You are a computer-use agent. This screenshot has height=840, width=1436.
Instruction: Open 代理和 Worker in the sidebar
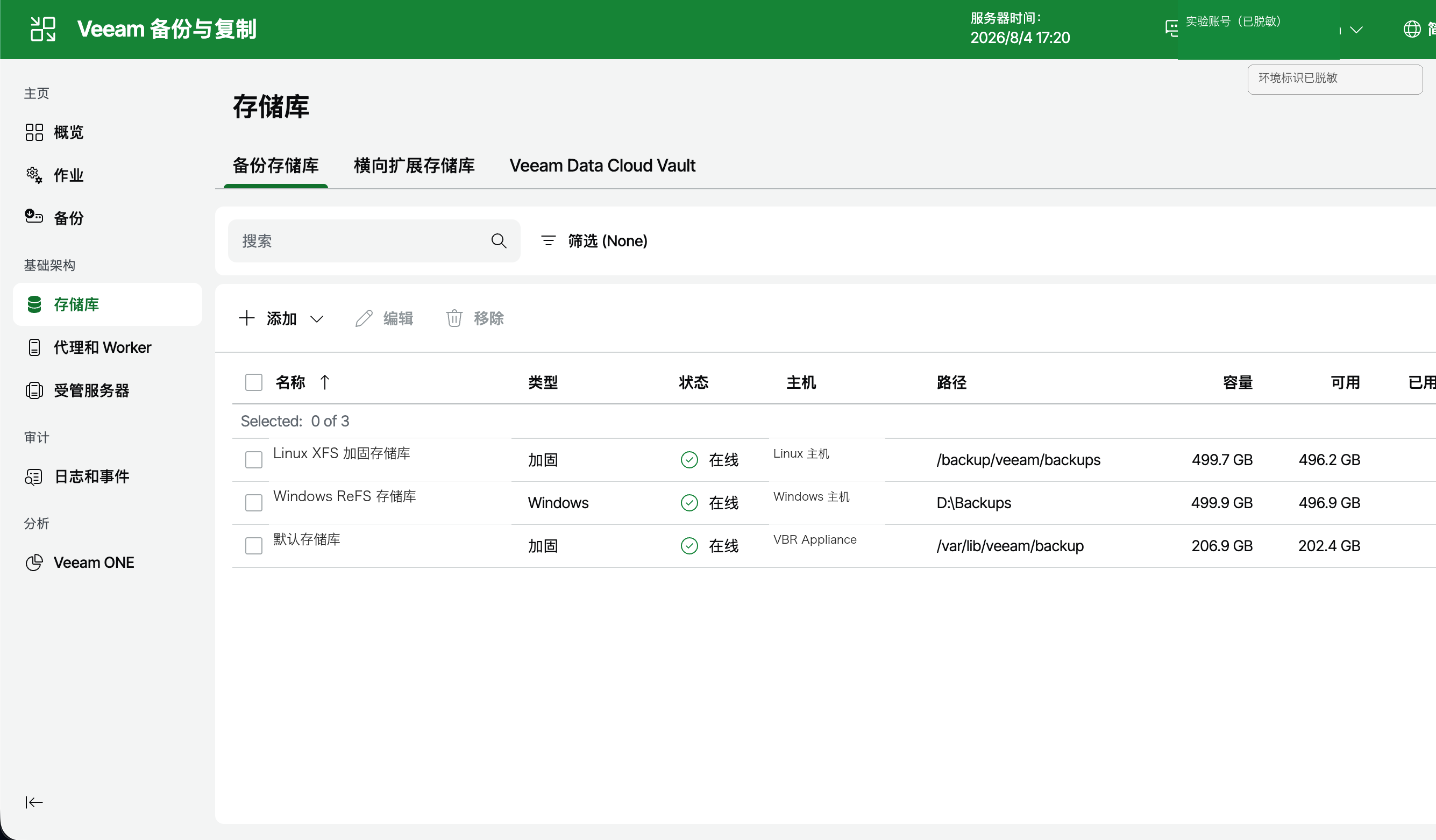click(x=103, y=347)
